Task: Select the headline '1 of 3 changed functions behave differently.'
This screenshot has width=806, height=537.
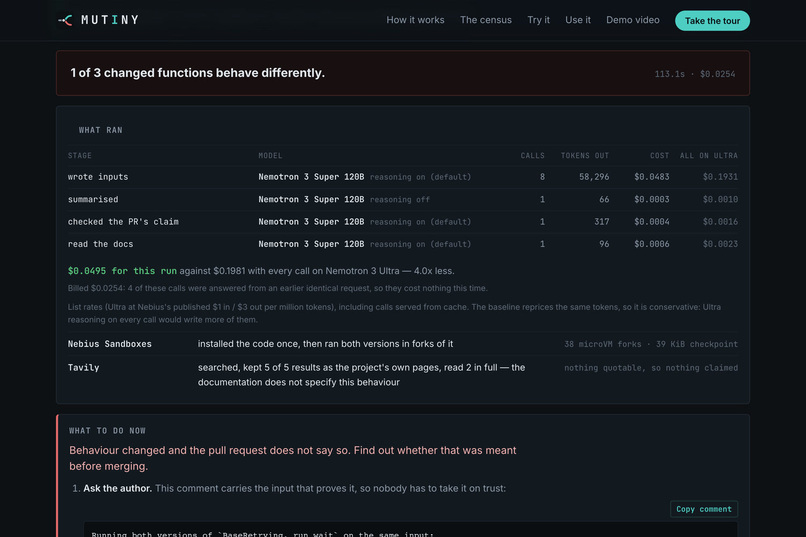Action: point(197,73)
